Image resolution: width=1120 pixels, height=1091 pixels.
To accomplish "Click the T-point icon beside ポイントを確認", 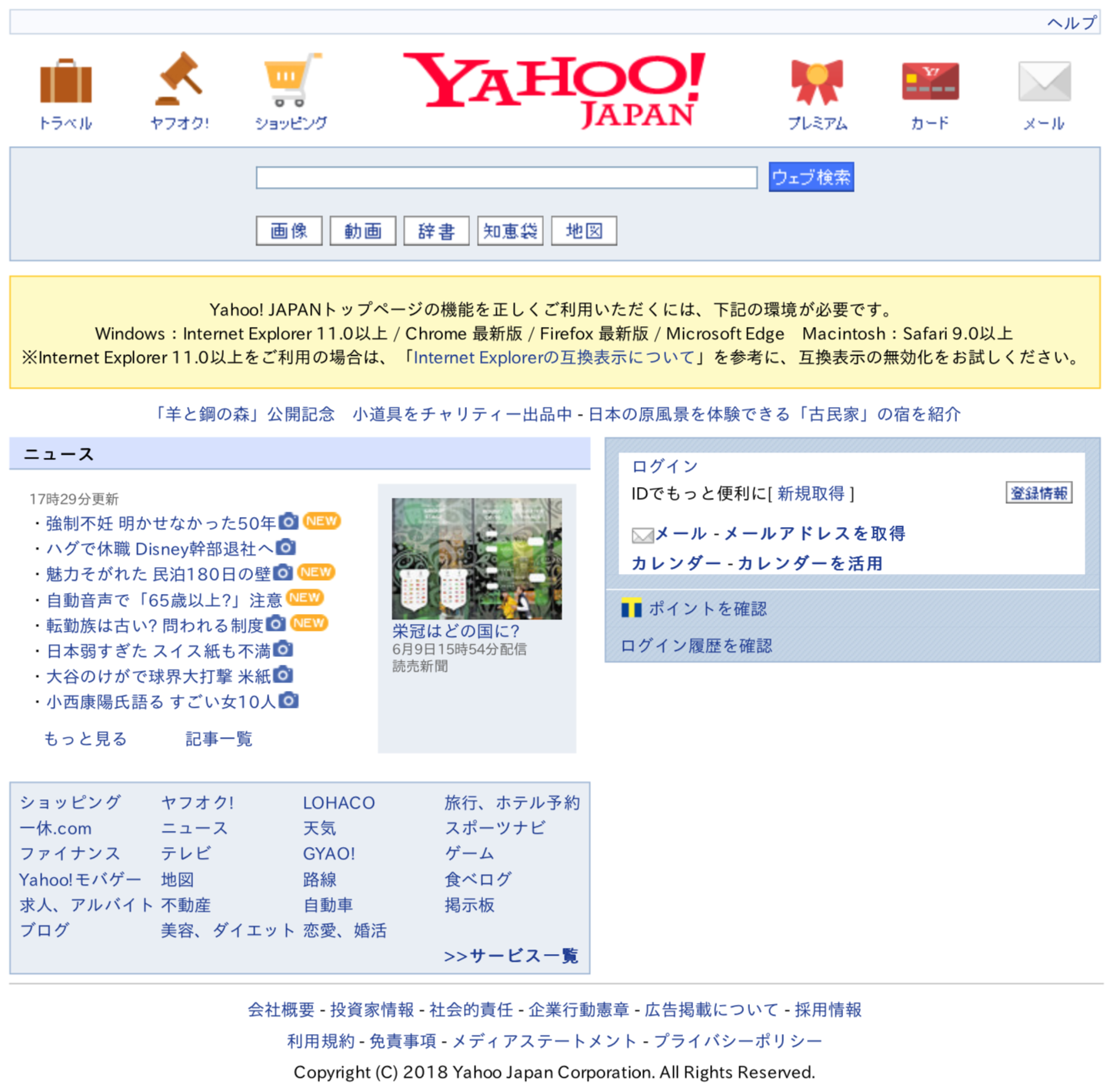I will coord(631,609).
